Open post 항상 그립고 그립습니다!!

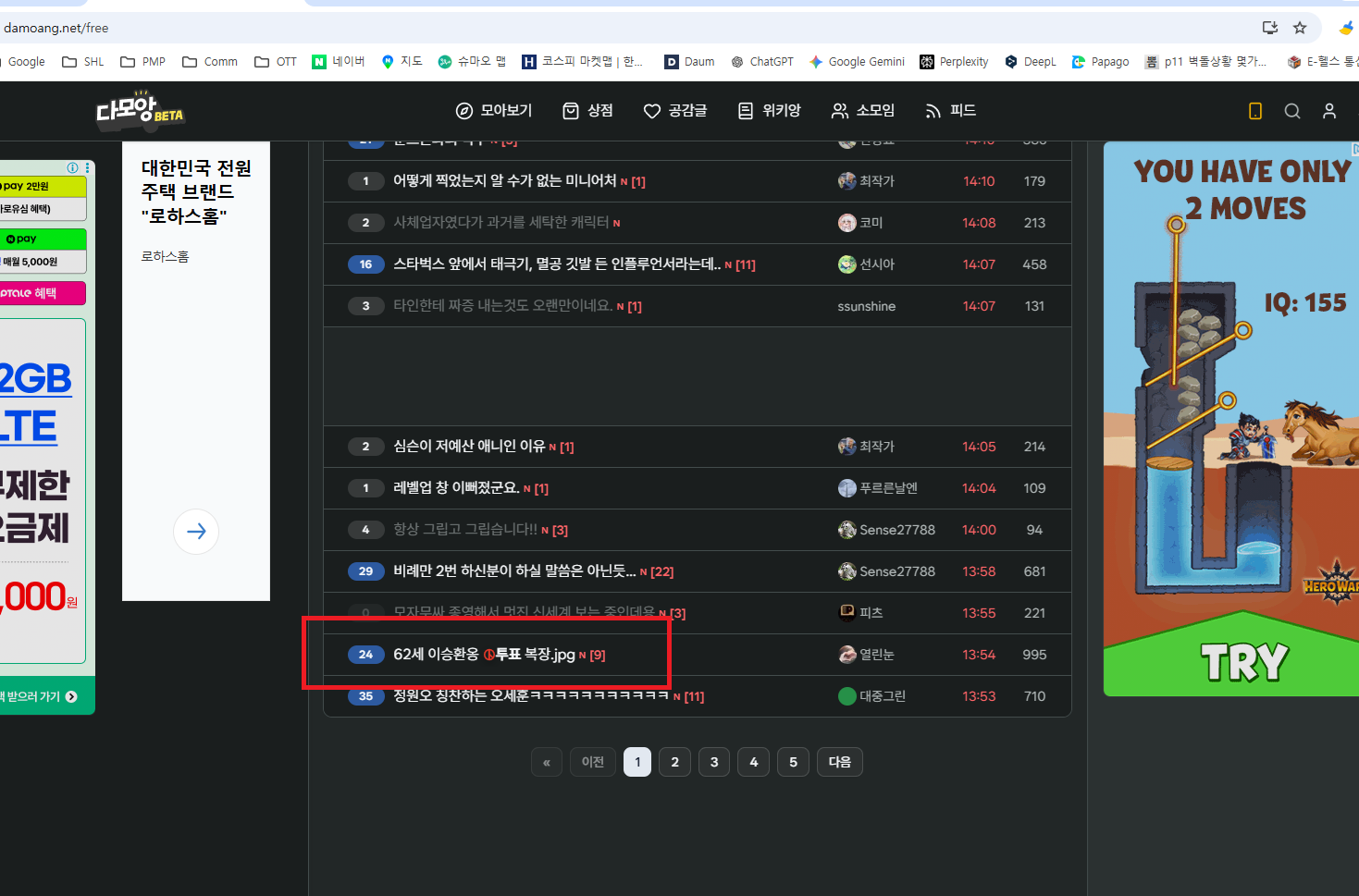pos(465,530)
